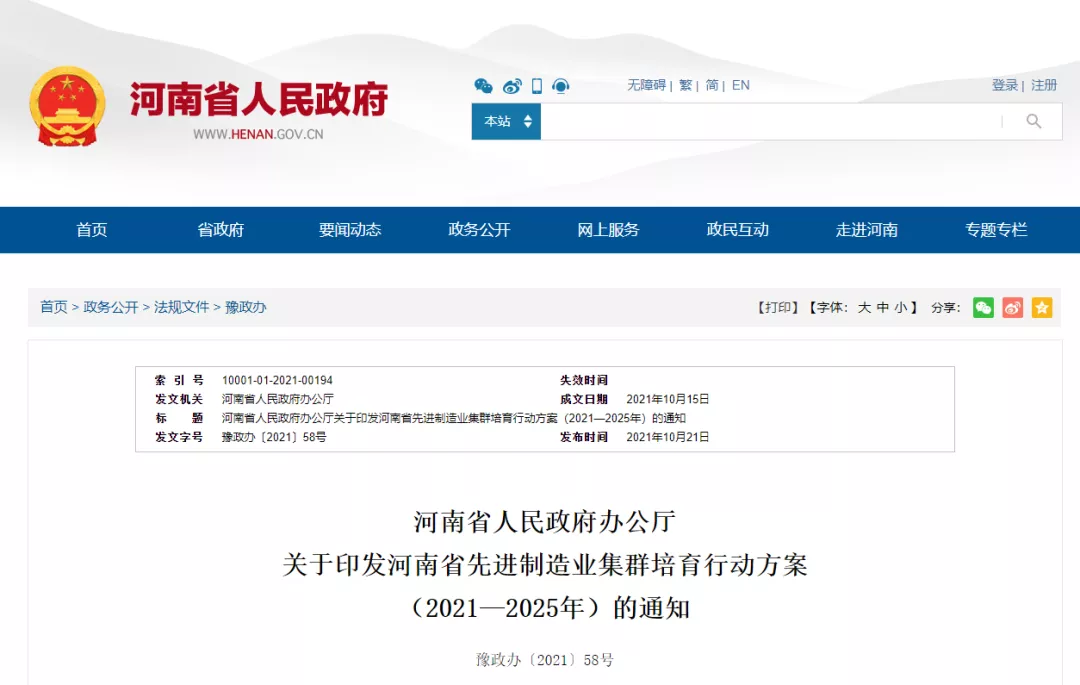Open the 政民互动 navigation menu
The height and width of the screenshot is (685, 1080).
click(x=738, y=230)
